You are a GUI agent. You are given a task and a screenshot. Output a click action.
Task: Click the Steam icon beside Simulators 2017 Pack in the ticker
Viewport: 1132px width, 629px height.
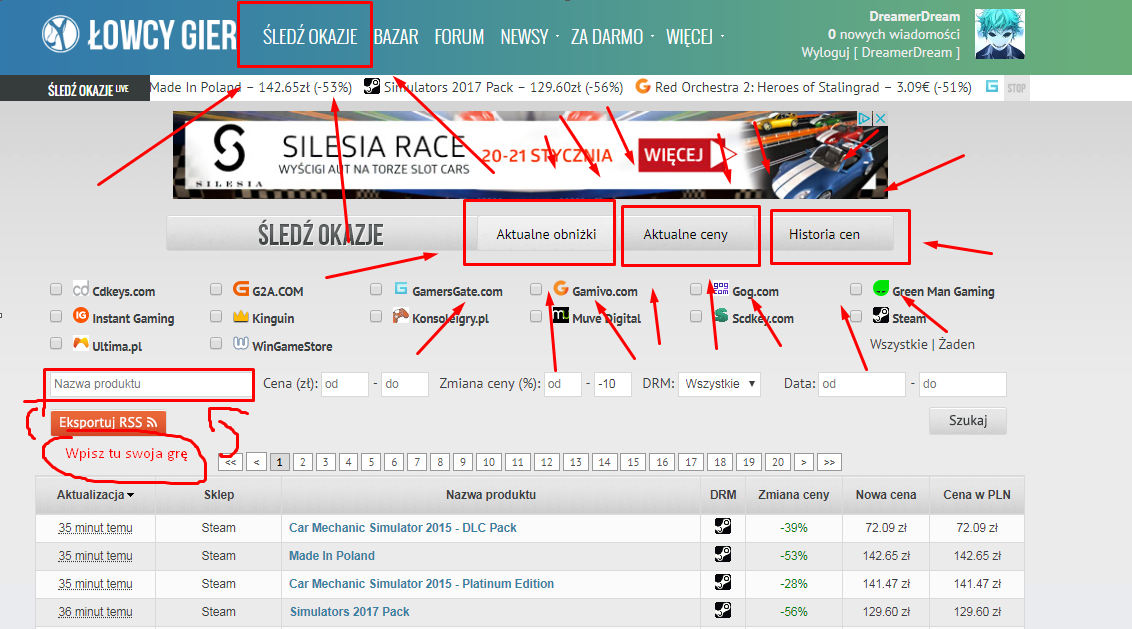[x=372, y=87]
